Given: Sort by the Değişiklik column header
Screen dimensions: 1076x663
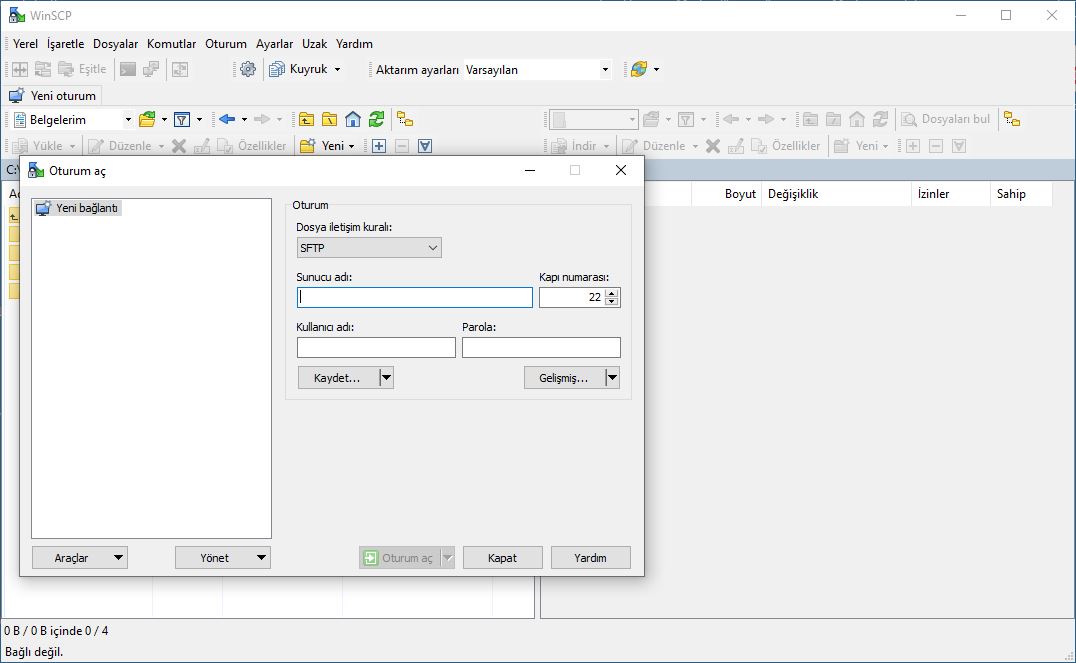Looking at the screenshot, I should click(x=837, y=194).
